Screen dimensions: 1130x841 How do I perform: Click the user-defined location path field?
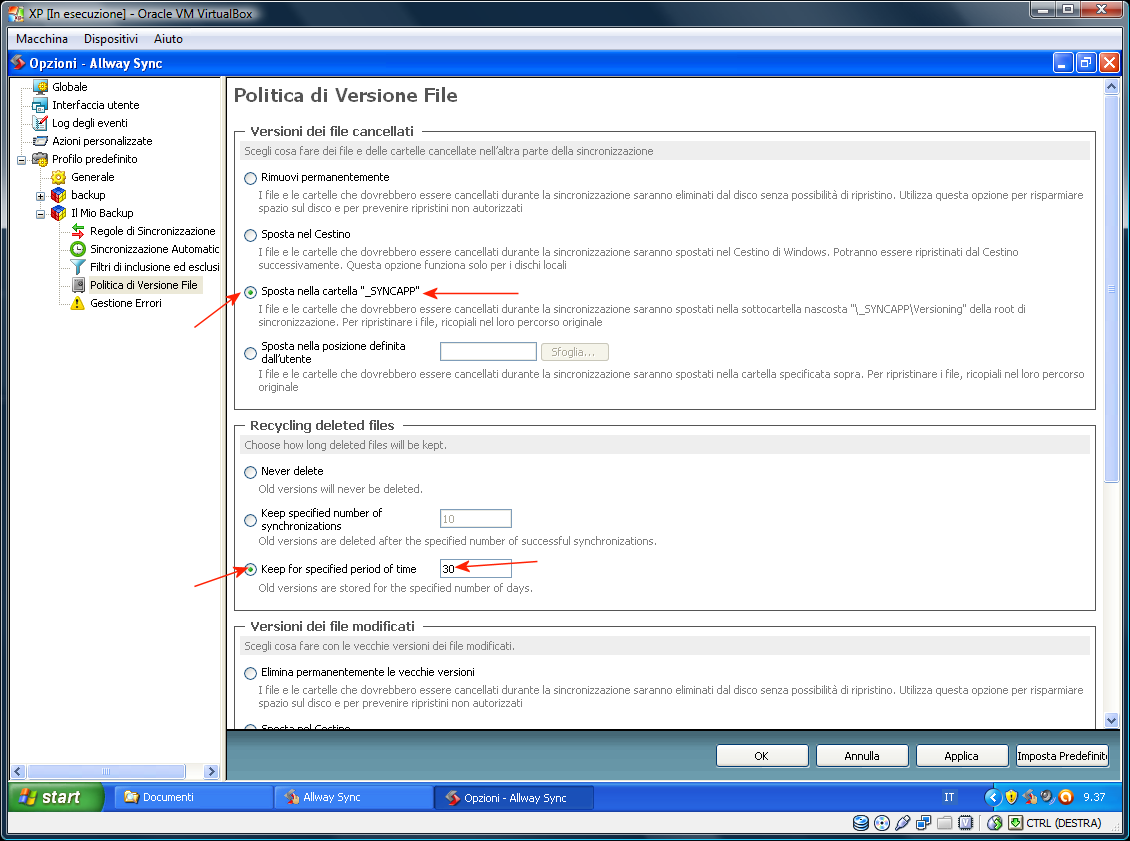pos(488,352)
